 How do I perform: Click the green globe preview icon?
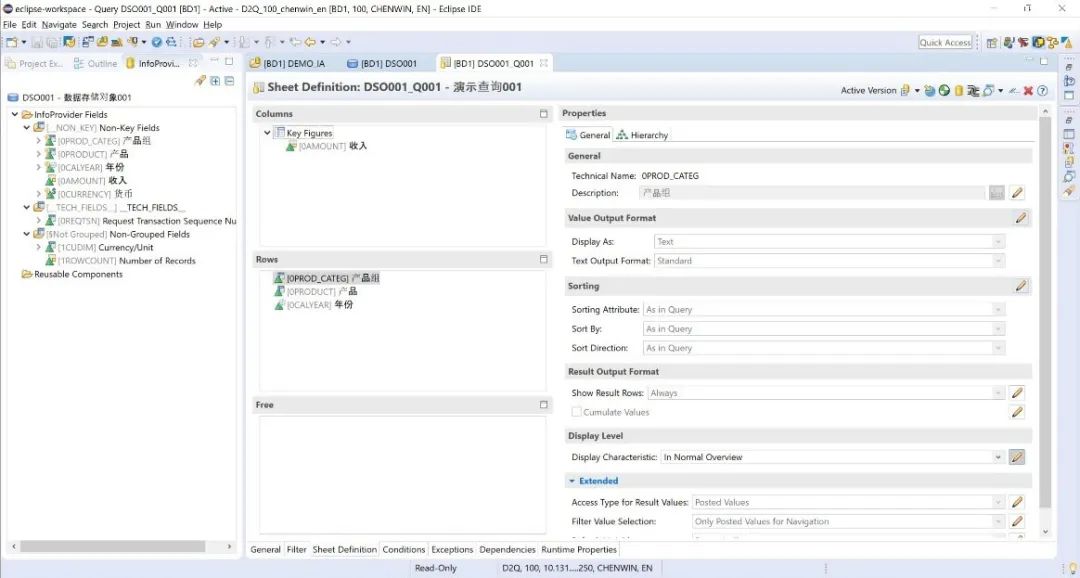(944, 90)
